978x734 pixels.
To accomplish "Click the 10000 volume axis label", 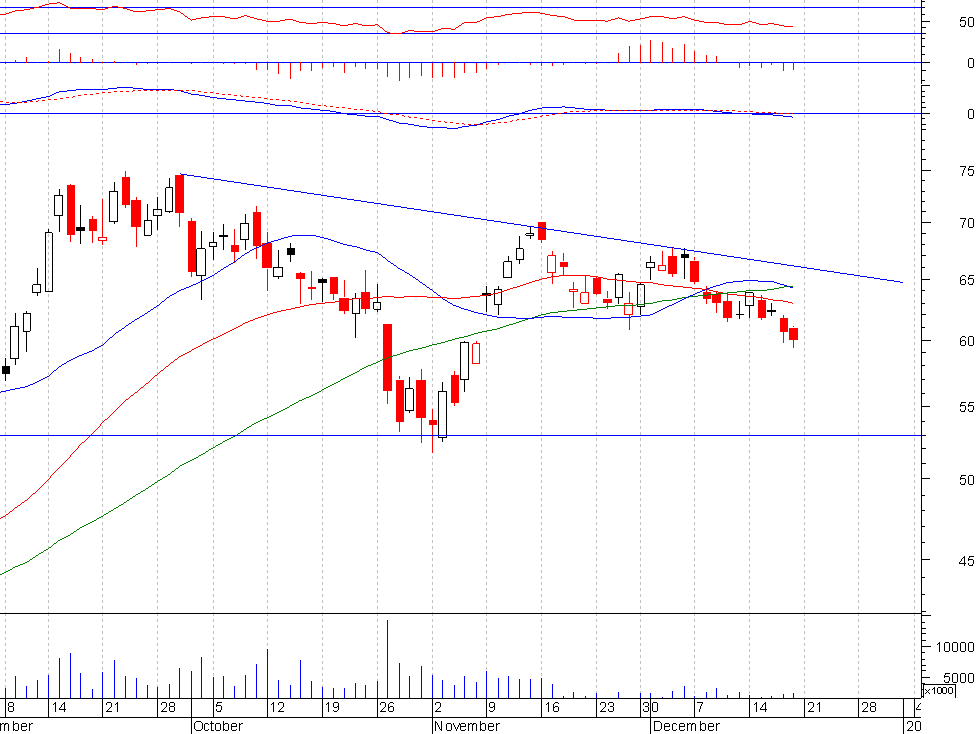I will tap(954, 647).
